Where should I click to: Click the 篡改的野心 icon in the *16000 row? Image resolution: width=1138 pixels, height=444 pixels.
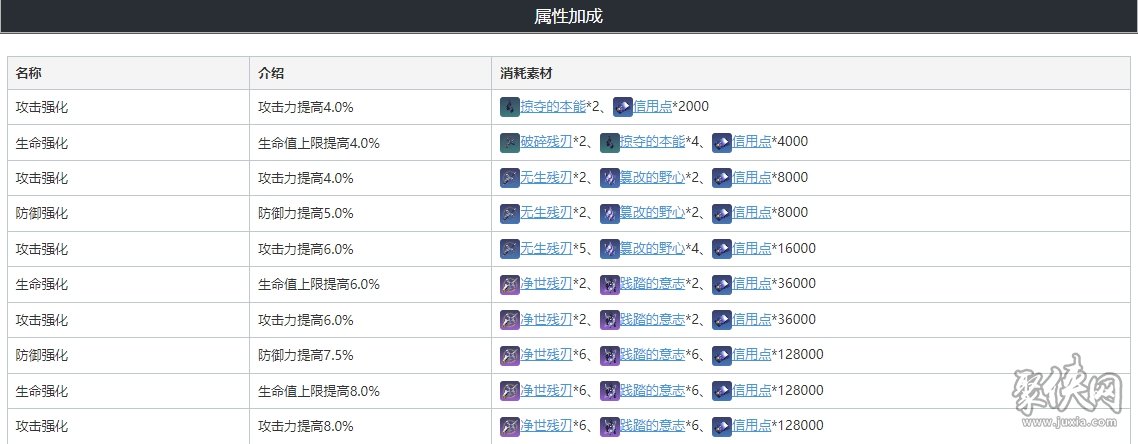(x=609, y=249)
